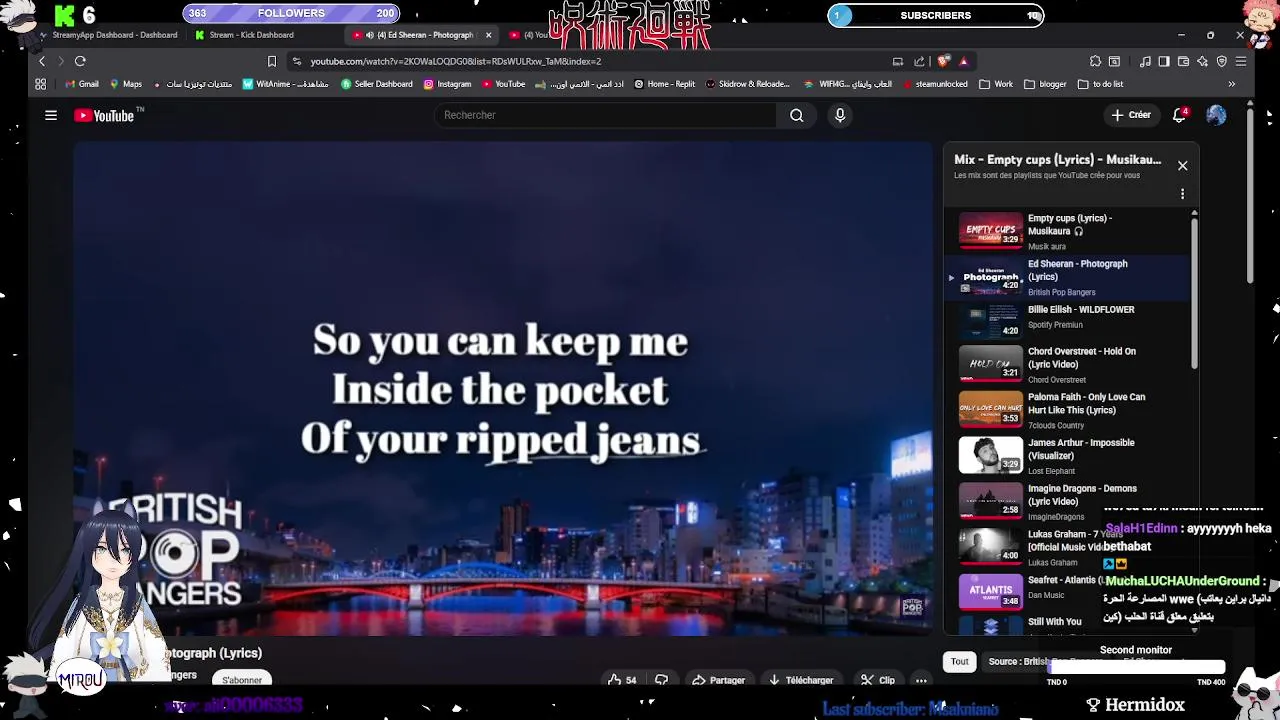Click the Partager button

718,680
